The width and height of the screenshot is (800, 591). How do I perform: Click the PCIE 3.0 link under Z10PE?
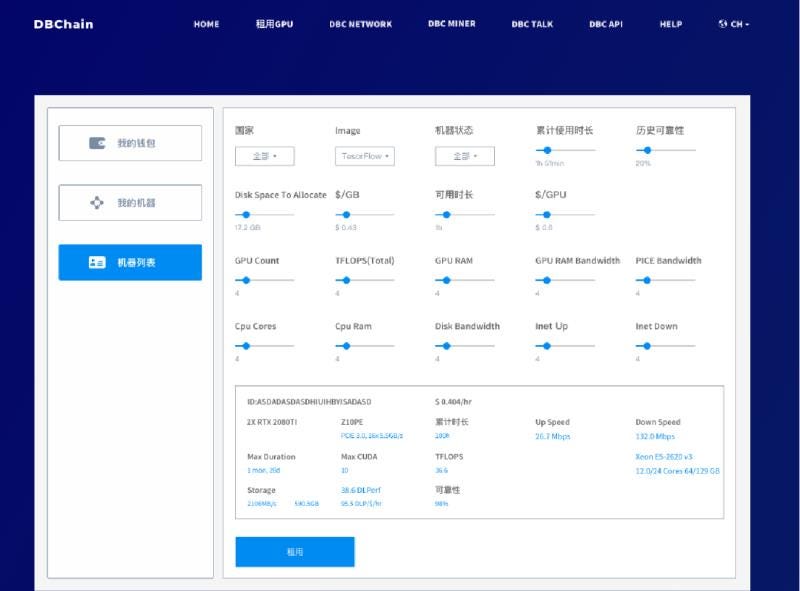[371, 436]
